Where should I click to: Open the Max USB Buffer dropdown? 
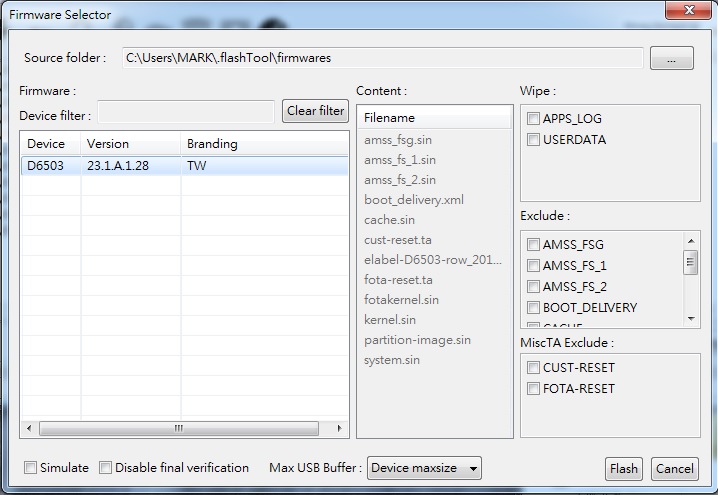click(424, 468)
